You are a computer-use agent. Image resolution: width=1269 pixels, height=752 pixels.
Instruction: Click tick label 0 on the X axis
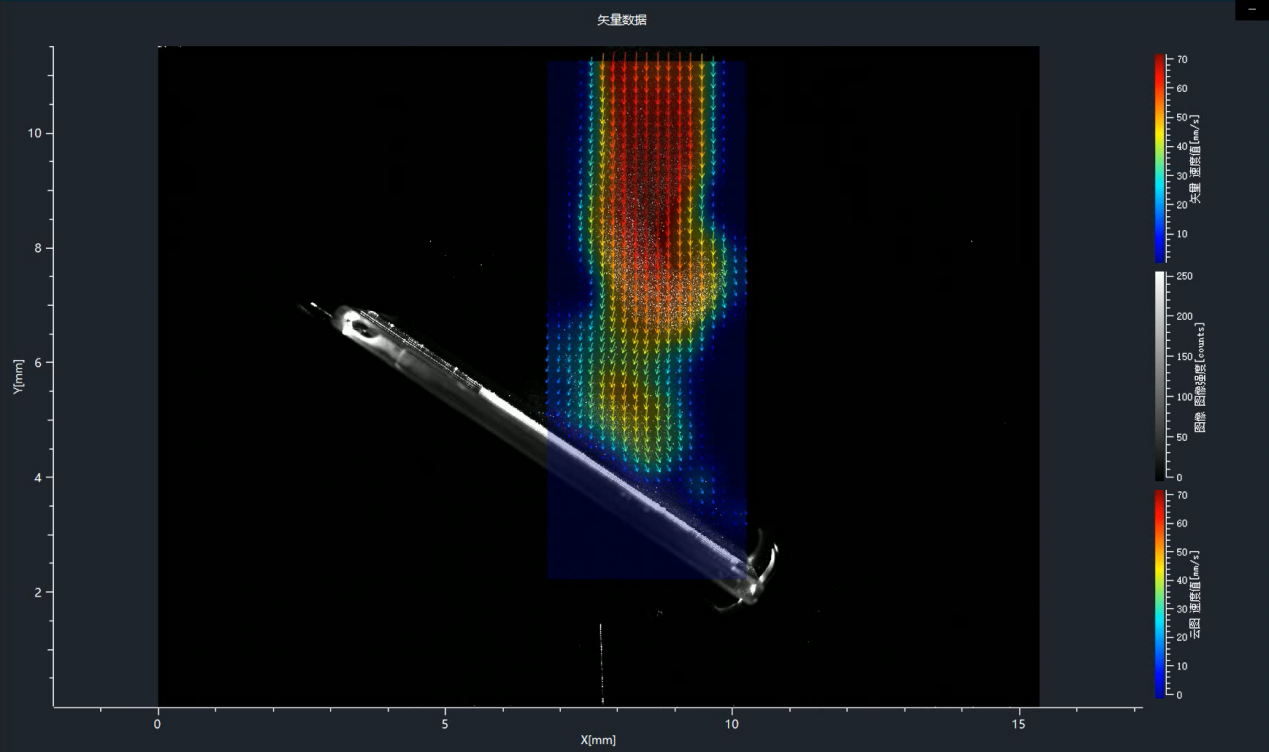pyautogui.click(x=158, y=723)
